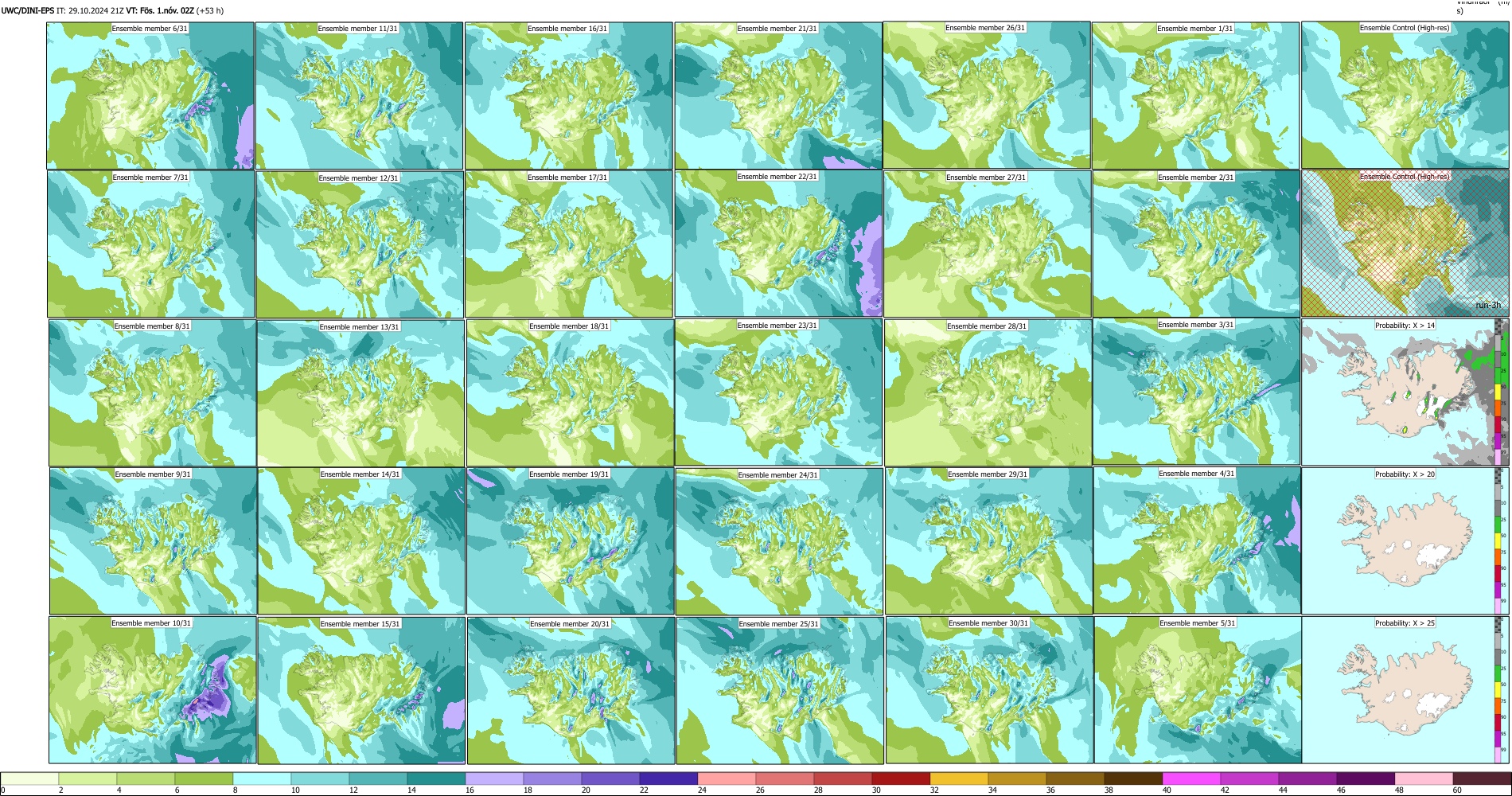Click the '(+53 h)' forecast offset text
This screenshot has width=1512, height=796.
pyautogui.click(x=210, y=11)
